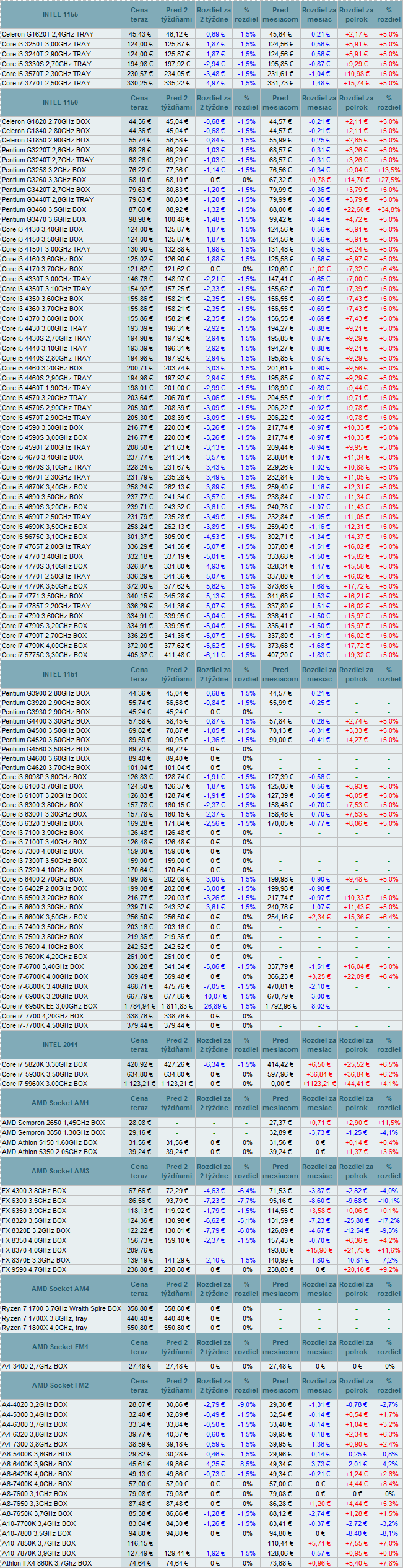Select the Core i7-6700K 4,00GHz BOX name
Screen dimensions: 403x1568
click(45, 976)
